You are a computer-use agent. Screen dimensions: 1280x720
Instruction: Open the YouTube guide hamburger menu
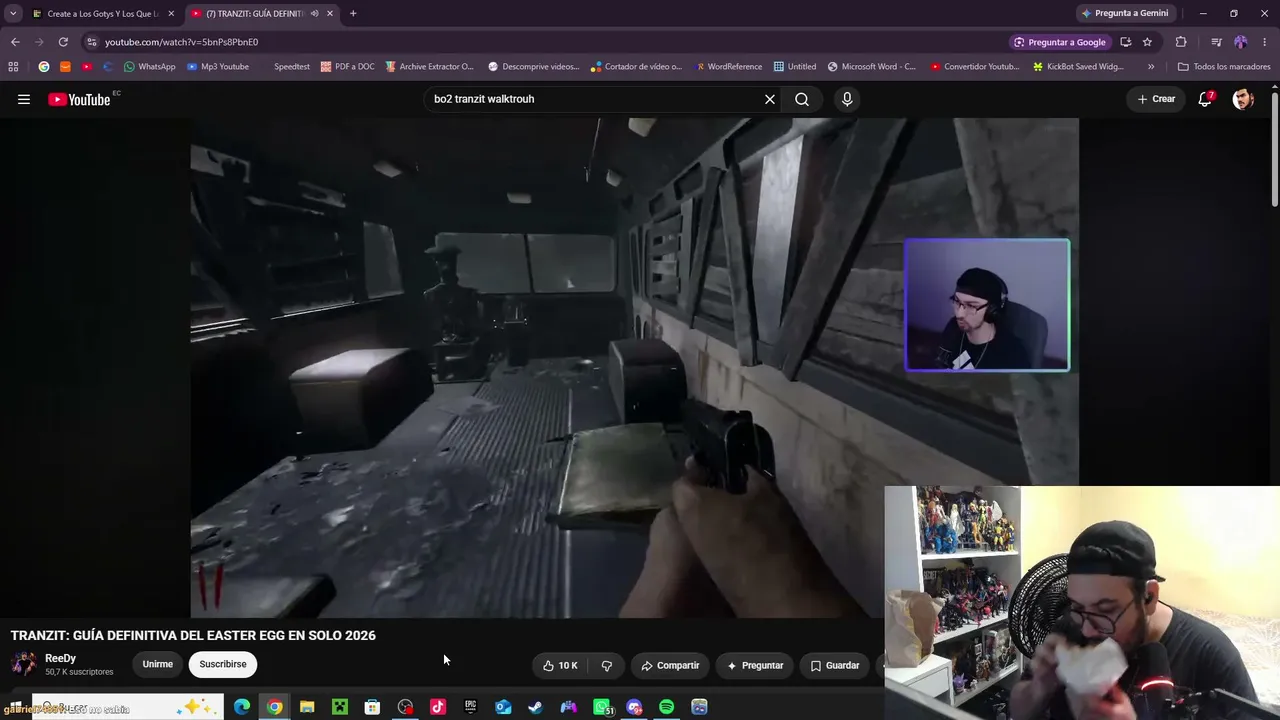click(x=24, y=99)
